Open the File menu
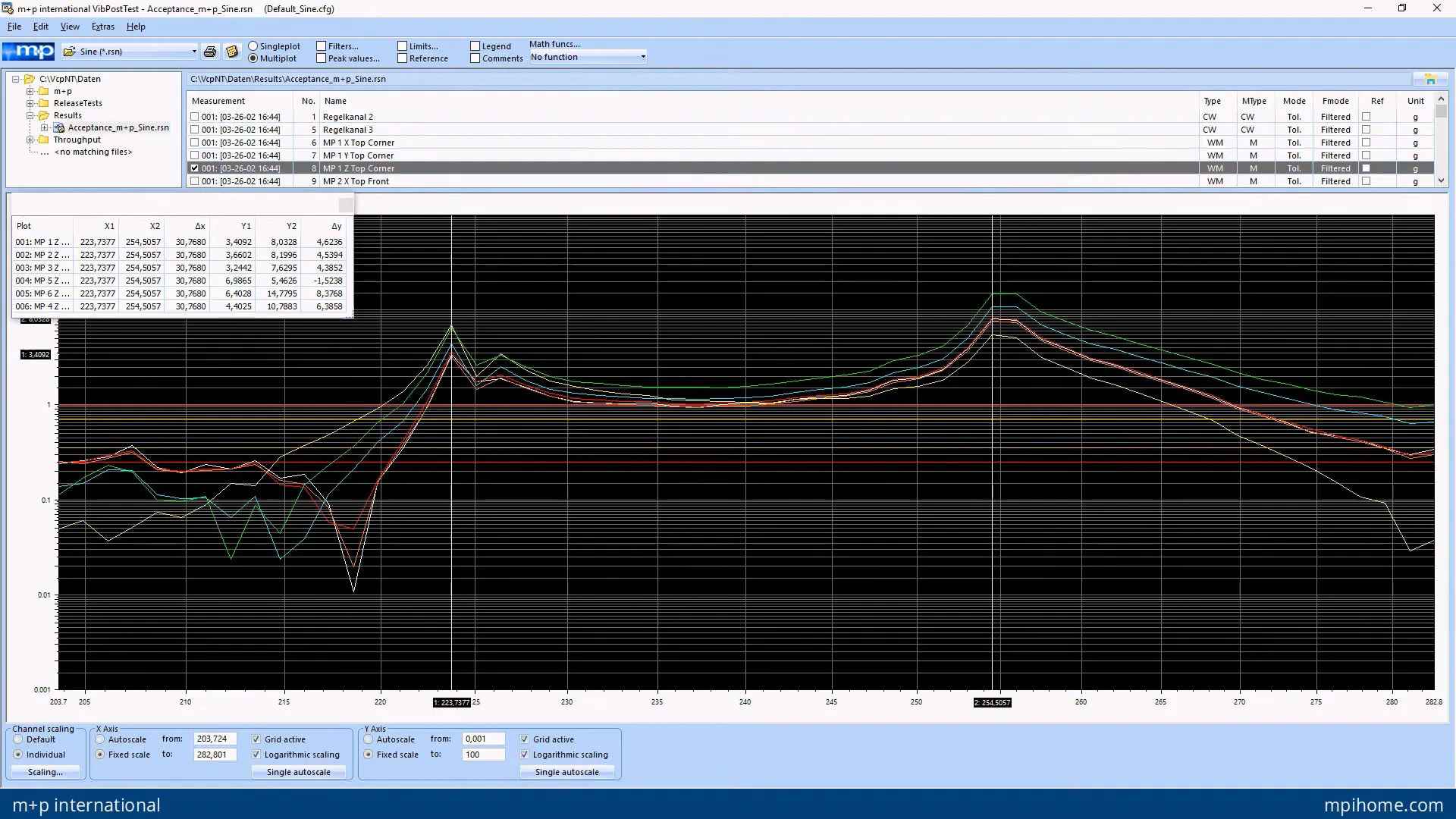Image resolution: width=1456 pixels, height=819 pixels. coord(14,27)
